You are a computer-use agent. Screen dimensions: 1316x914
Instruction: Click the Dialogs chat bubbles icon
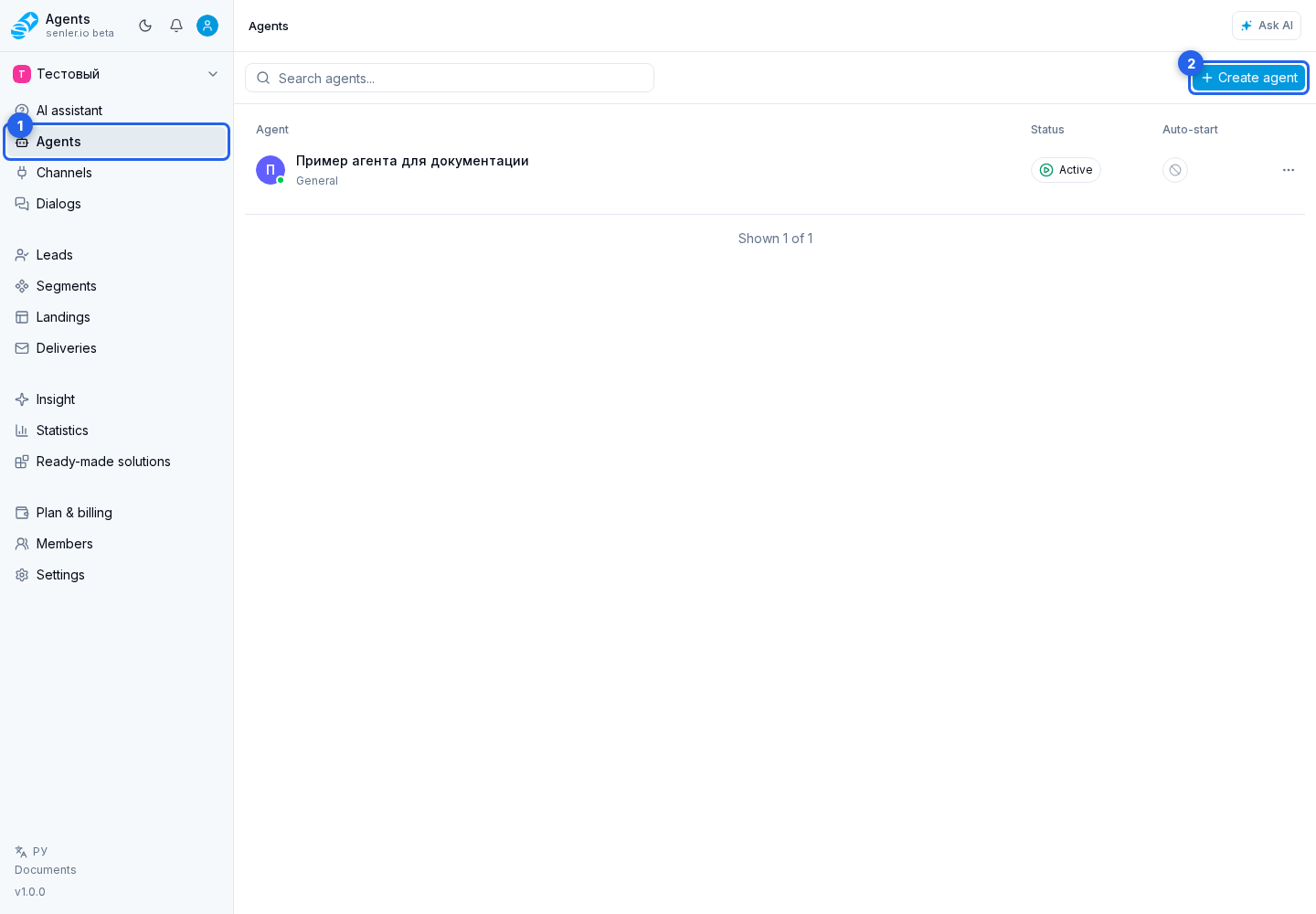(22, 204)
